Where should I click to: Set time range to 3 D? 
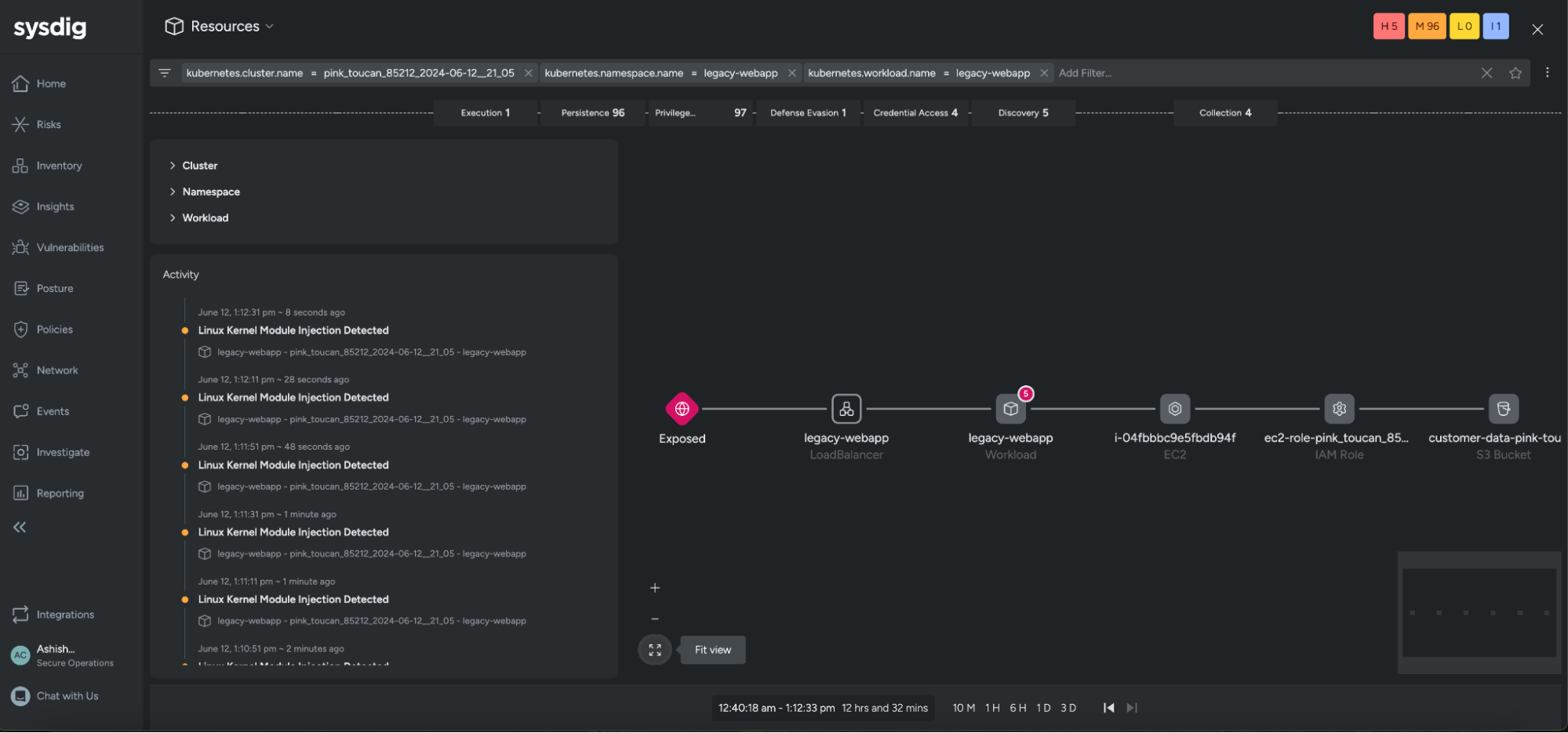(x=1068, y=708)
